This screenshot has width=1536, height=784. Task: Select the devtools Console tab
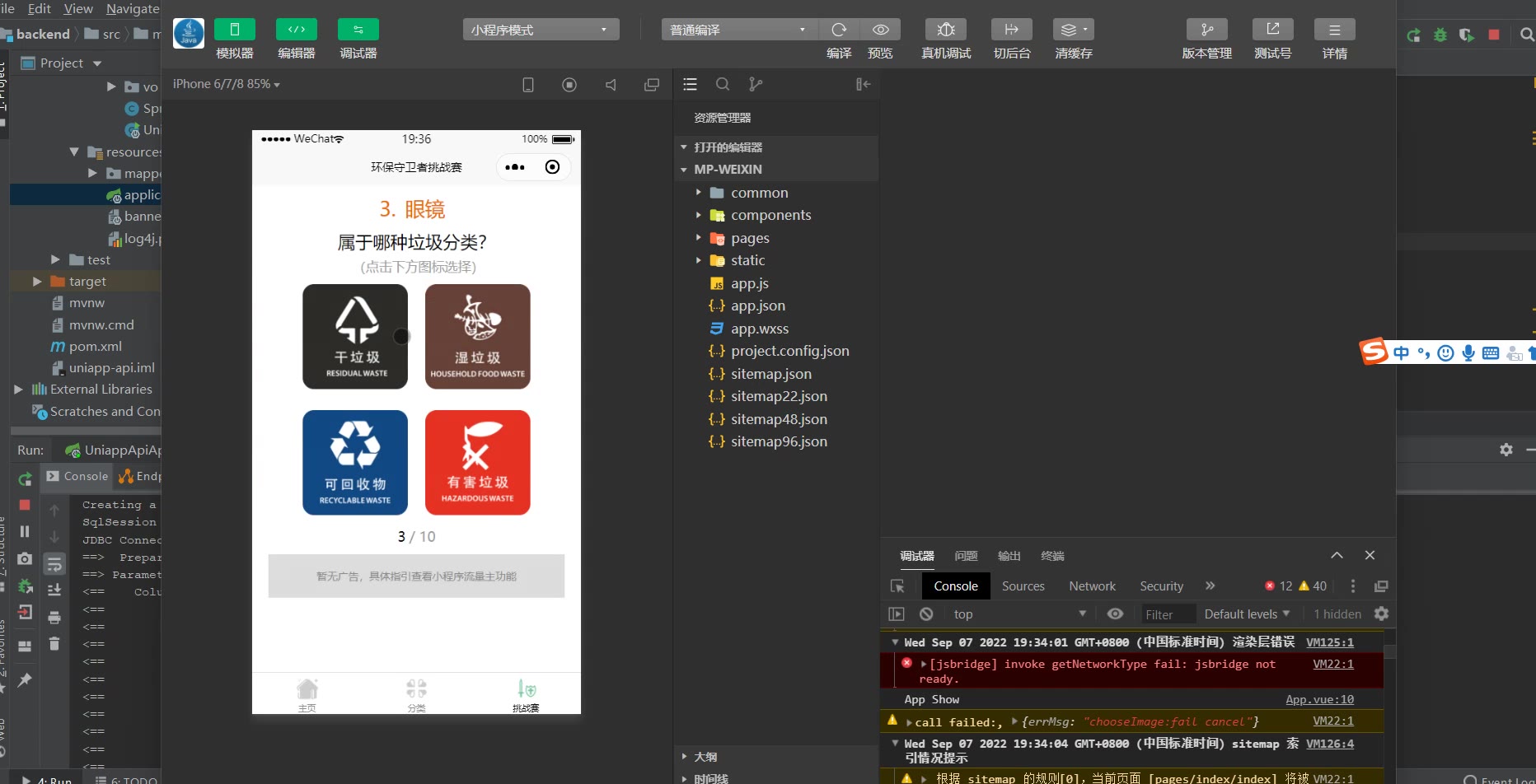(956, 586)
